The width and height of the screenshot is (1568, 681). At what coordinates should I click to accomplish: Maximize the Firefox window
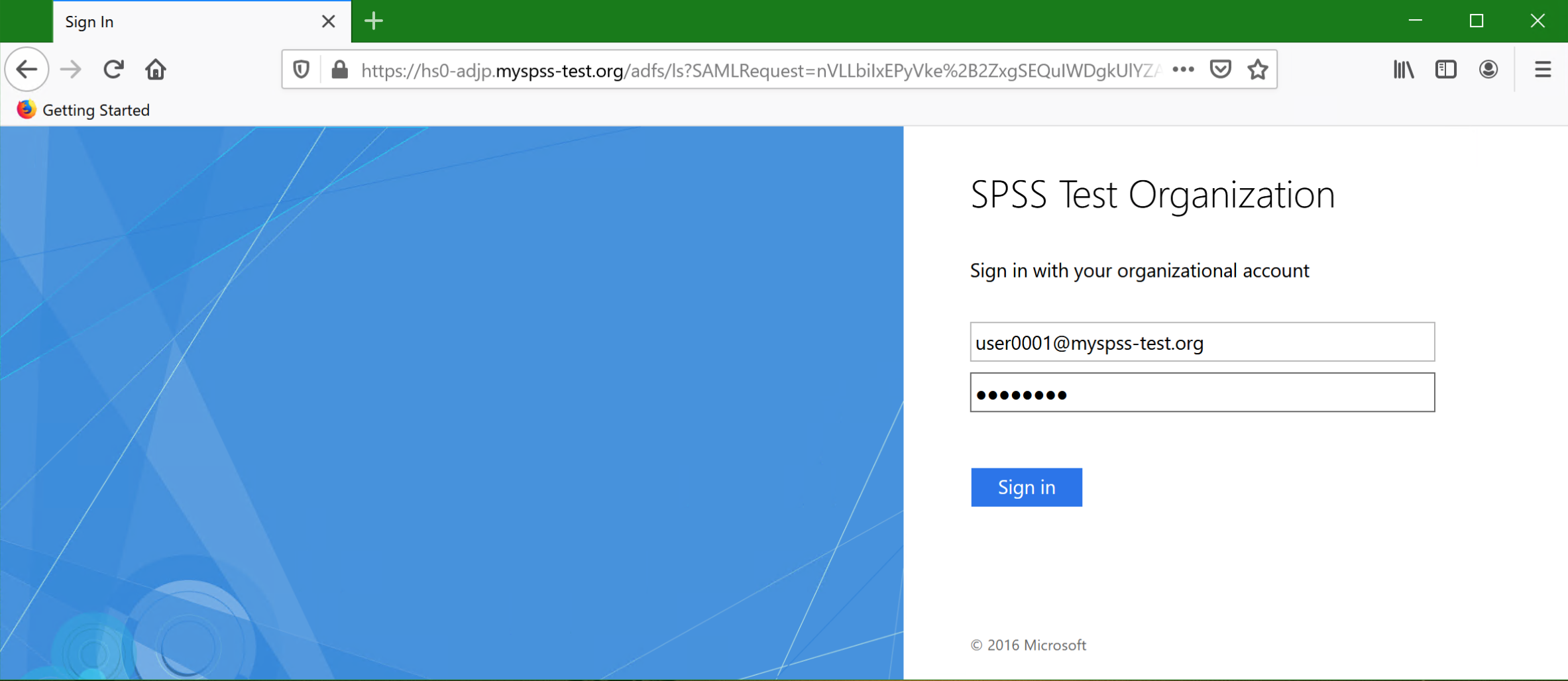[x=1477, y=21]
